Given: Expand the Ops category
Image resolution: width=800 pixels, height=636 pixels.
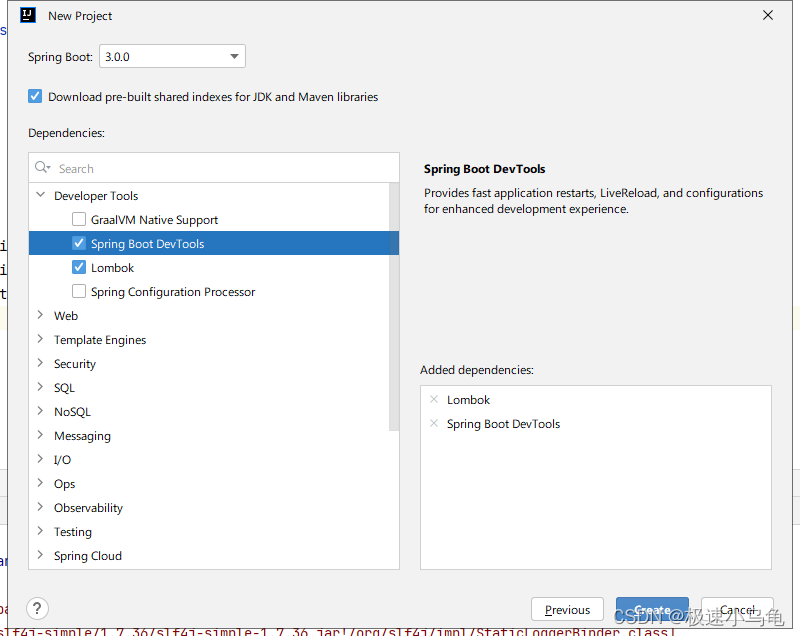Looking at the screenshot, I should pyautogui.click(x=40, y=483).
